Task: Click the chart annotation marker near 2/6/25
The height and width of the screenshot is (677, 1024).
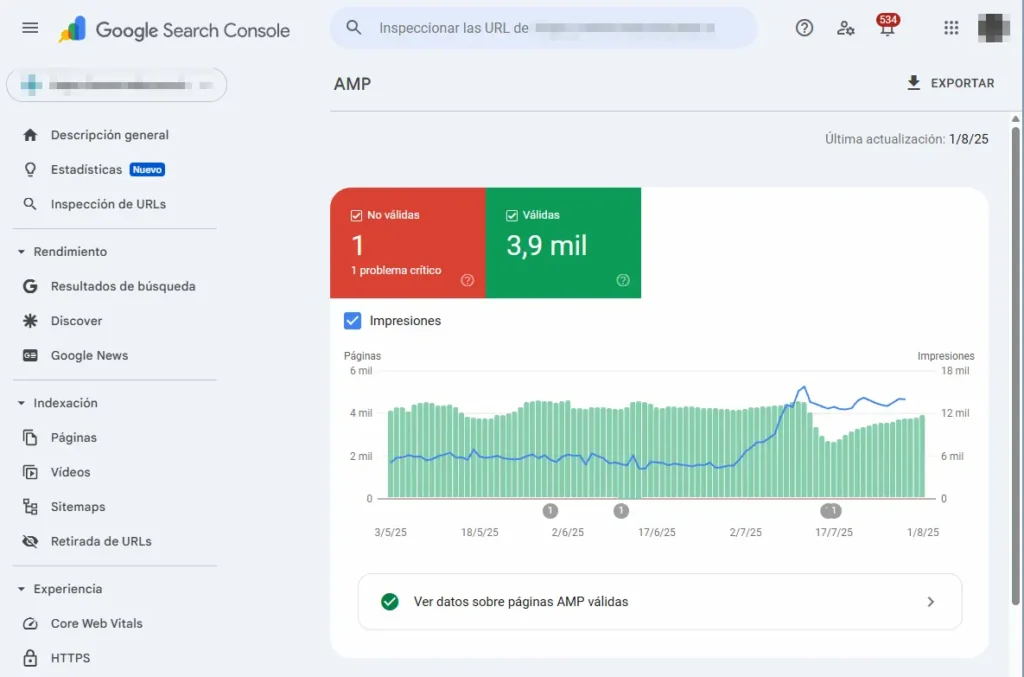Action: (550, 511)
